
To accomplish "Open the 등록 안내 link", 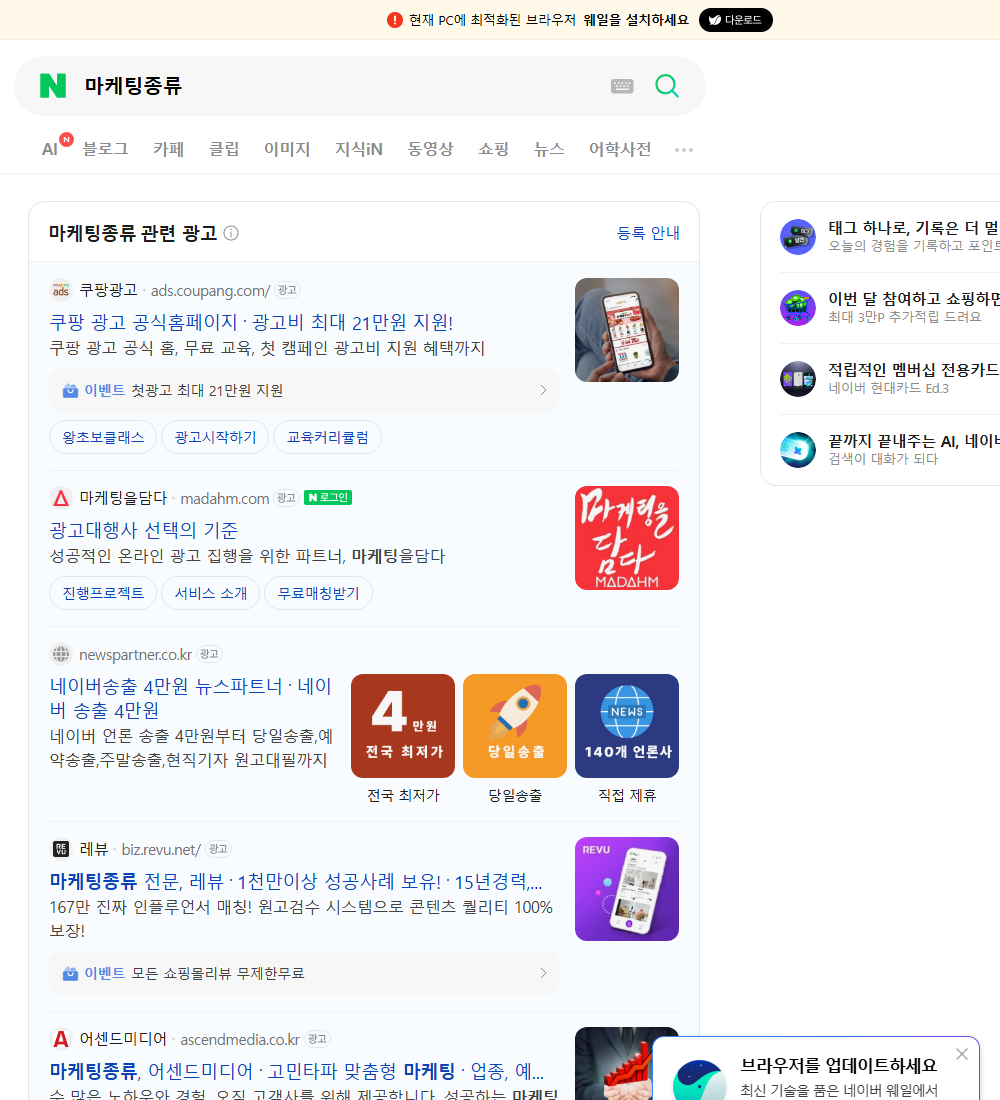I will tap(648, 233).
